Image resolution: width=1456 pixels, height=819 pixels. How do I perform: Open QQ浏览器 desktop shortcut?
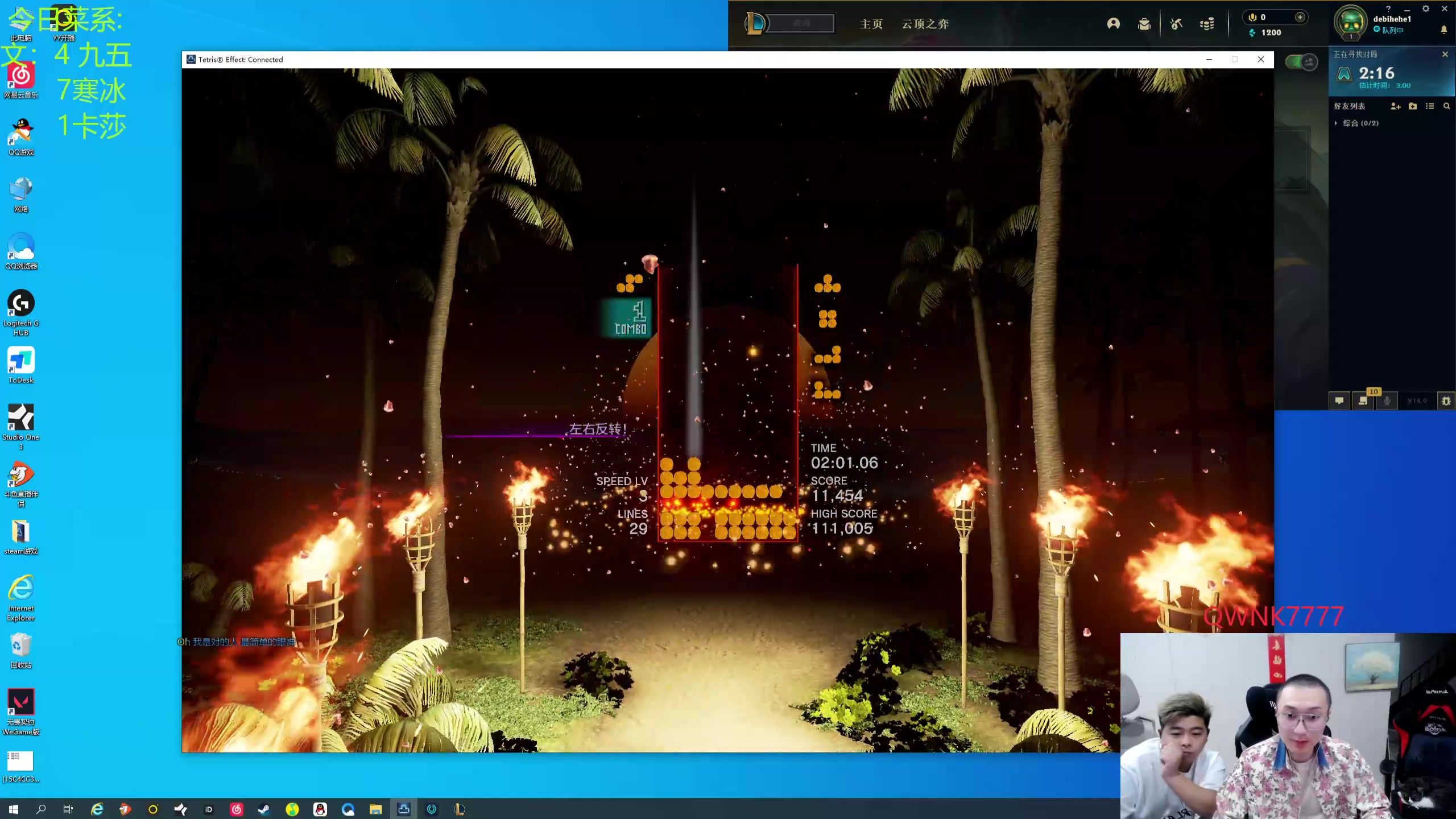(x=21, y=251)
